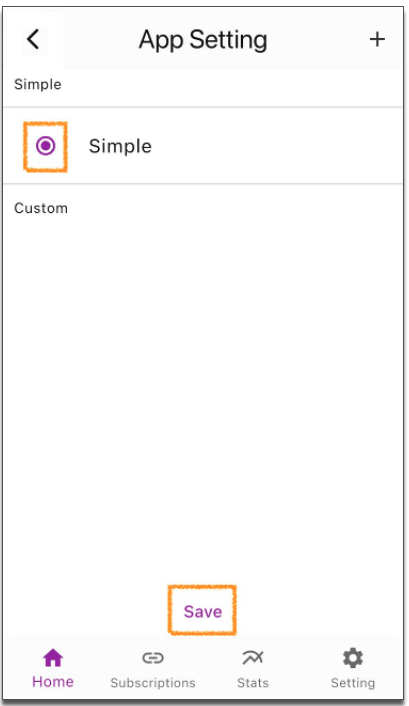Click the Custom section header
The image size is (409, 706).
click(x=41, y=208)
